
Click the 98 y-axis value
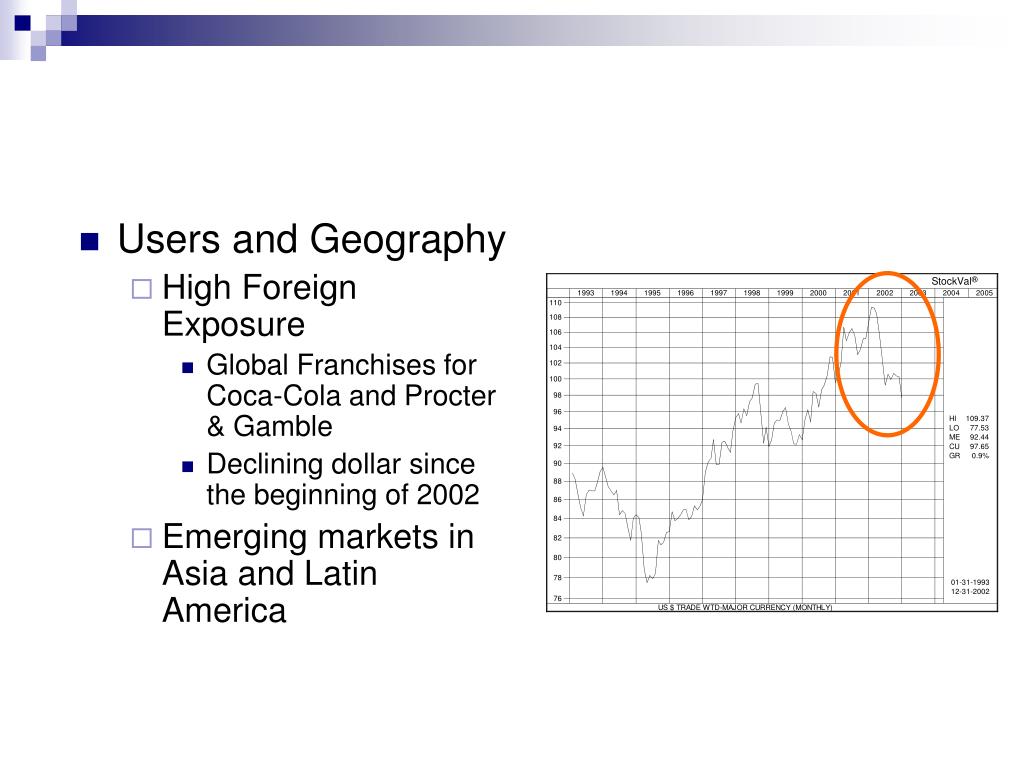tap(557, 395)
